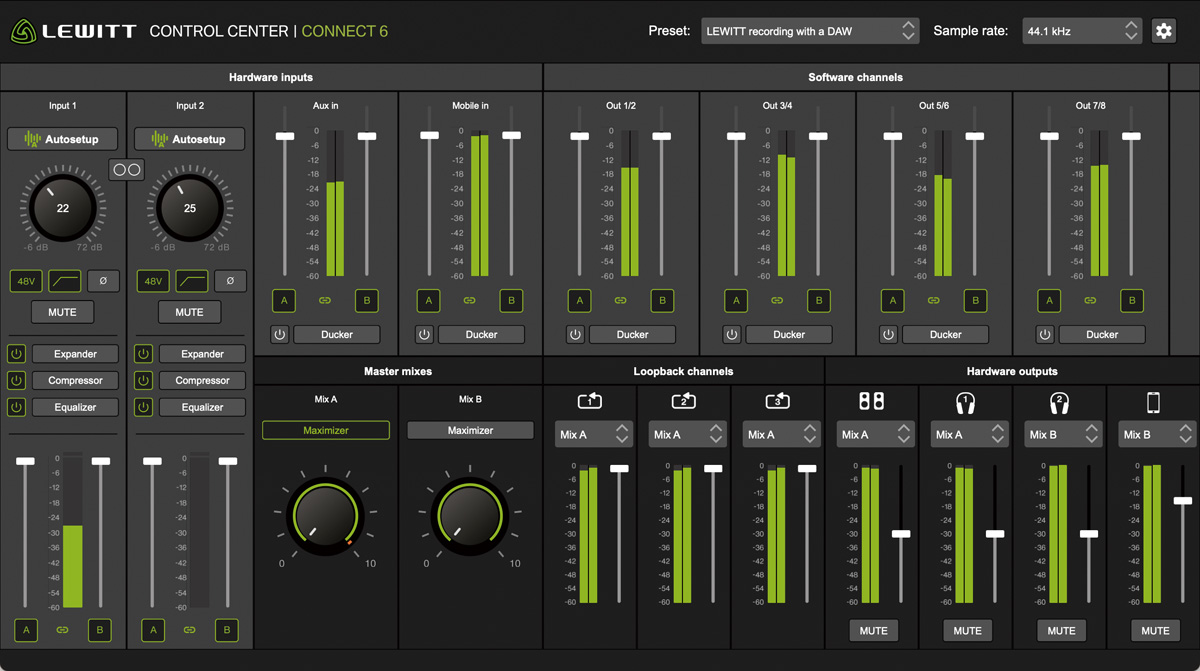Image resolution: width=1200 pixels, height=671 pixels.
Task: Toggle Input 1 Compressor power button
Action: [16, 380]
